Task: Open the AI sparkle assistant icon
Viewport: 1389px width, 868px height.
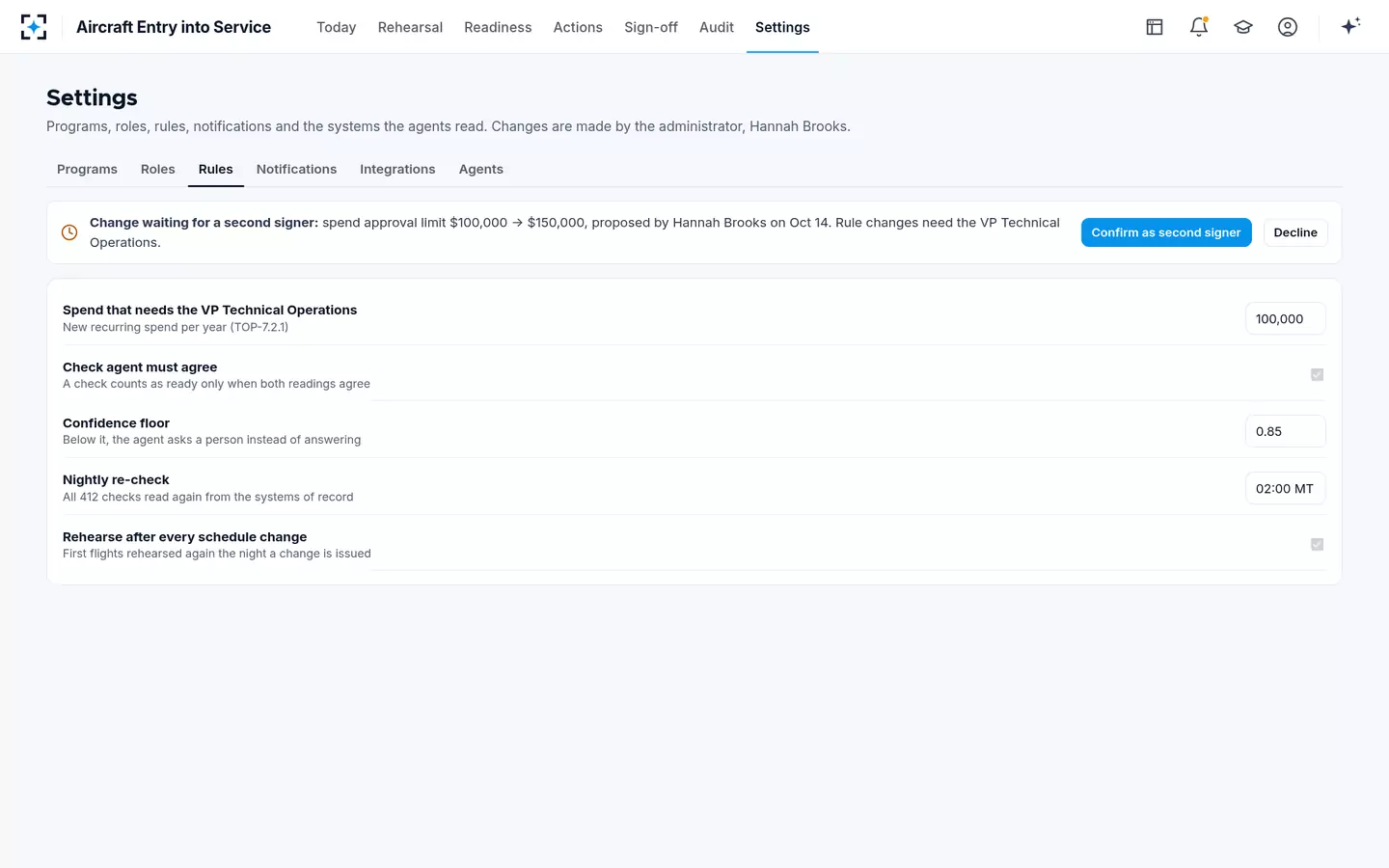Action: click(x=1350, y=26)
